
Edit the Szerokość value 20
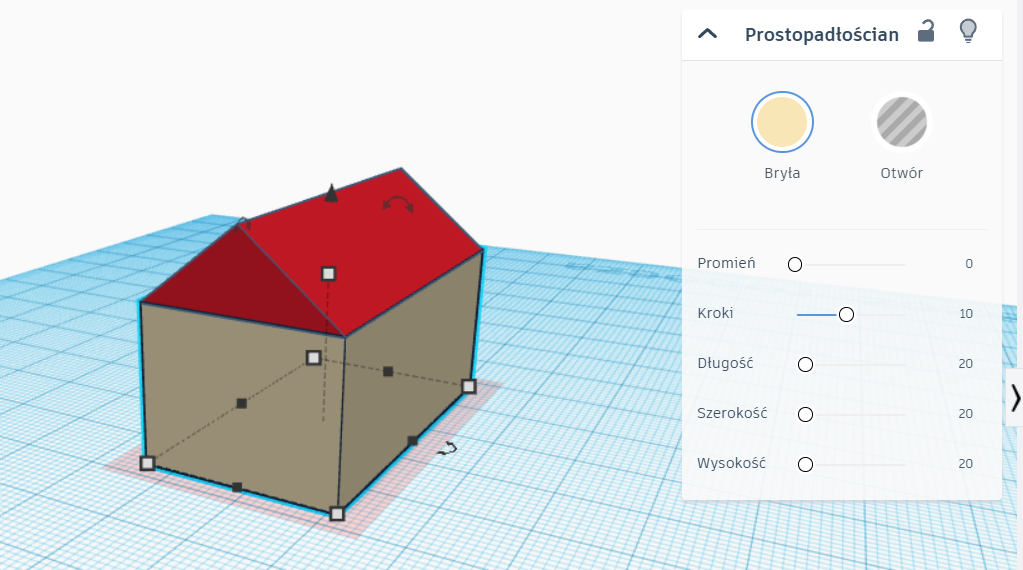click(966, 413)
